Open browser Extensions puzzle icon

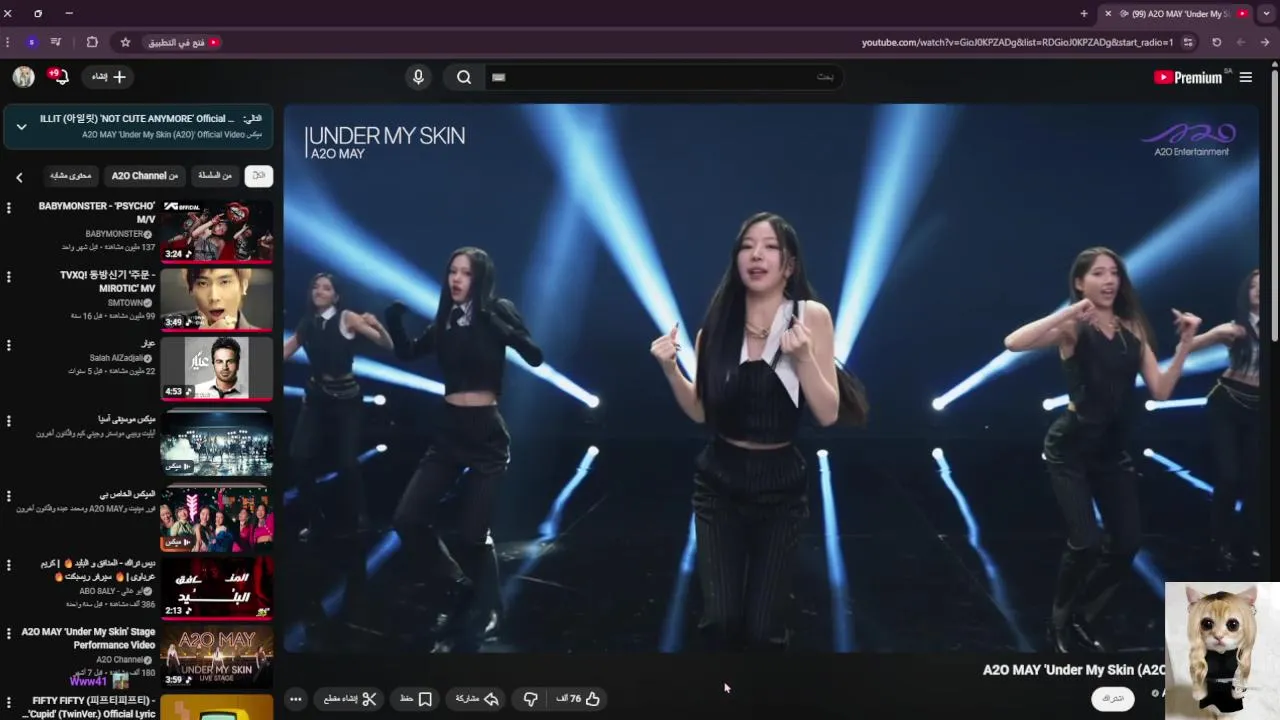(92, 42)
